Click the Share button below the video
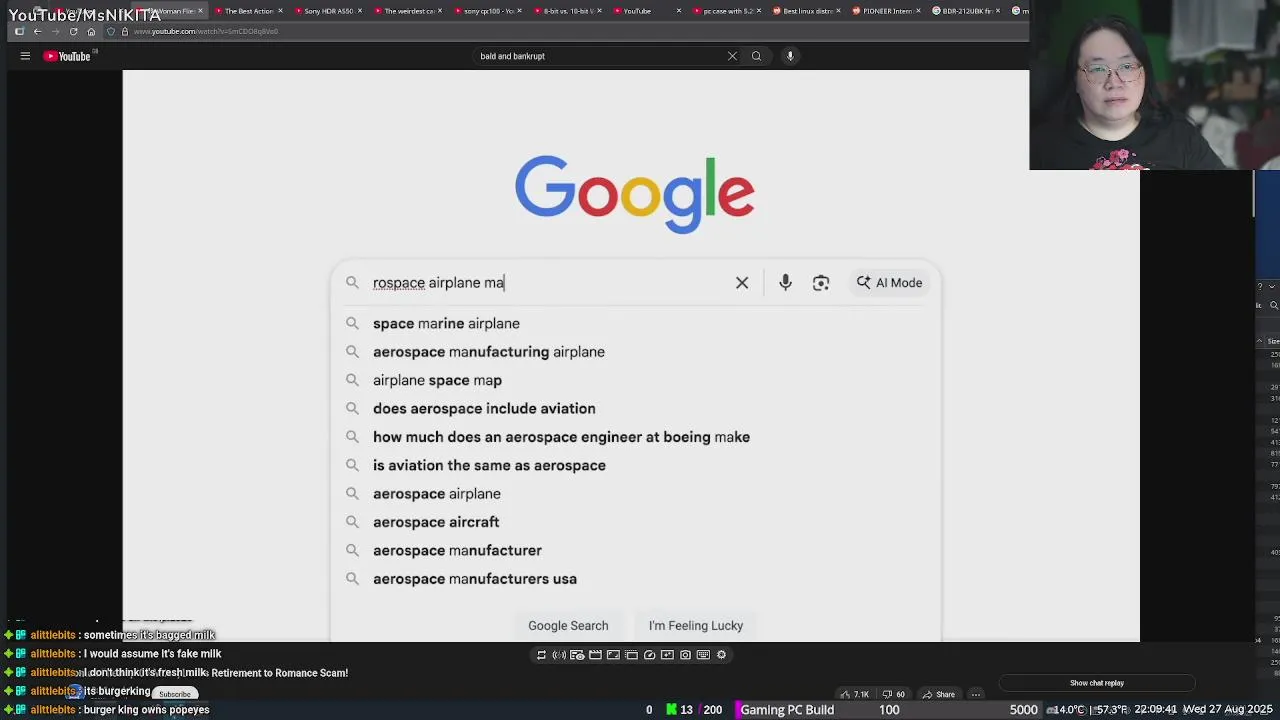Screen dimensions: 1280x720 point(938,694)
